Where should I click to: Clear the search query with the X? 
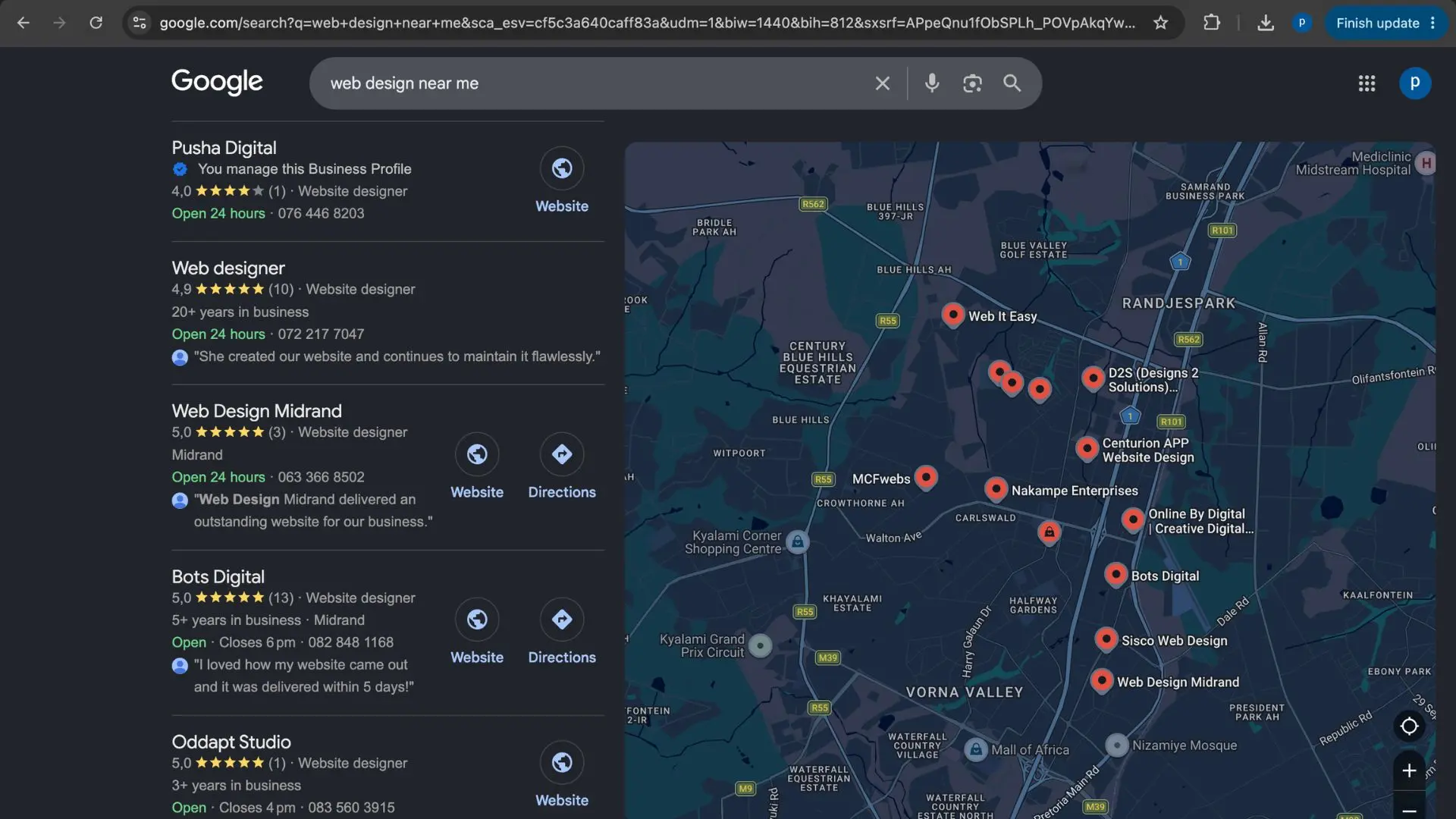pos(882,83)
